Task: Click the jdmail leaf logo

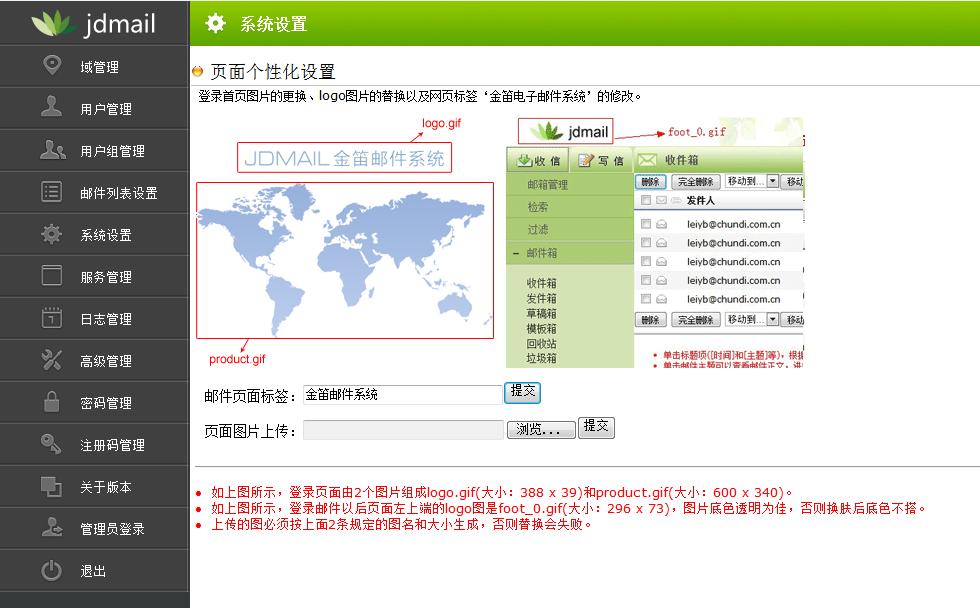Action: (94, 23)
